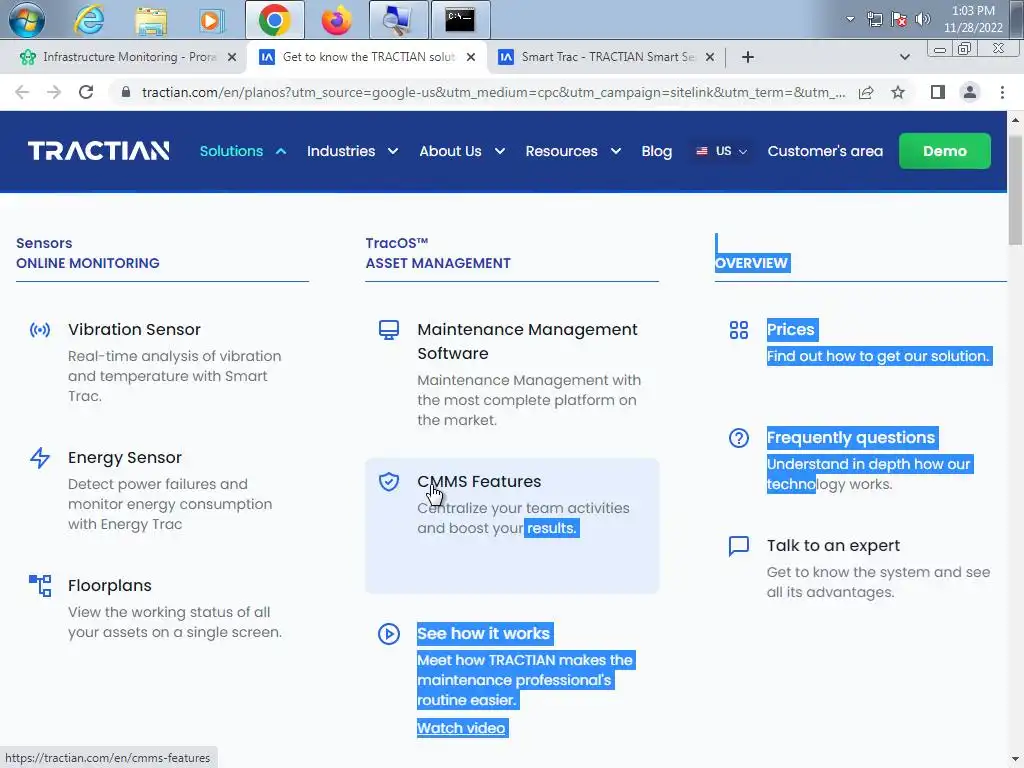Open the Windows Start orb
This screenshot has height=768, width=1024.
(x=27, y=20)
